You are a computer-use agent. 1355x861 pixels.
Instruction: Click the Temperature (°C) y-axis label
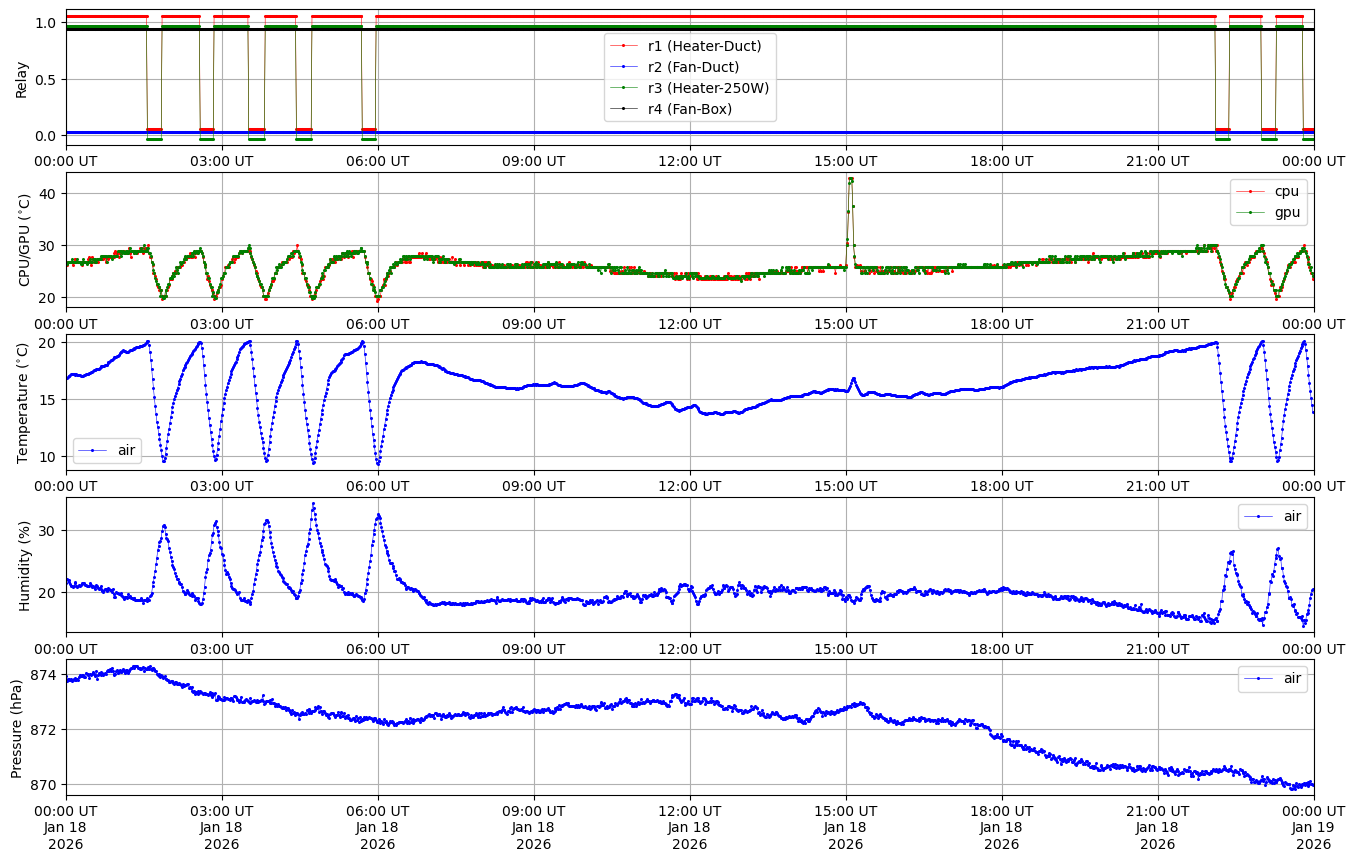point(24,402)
